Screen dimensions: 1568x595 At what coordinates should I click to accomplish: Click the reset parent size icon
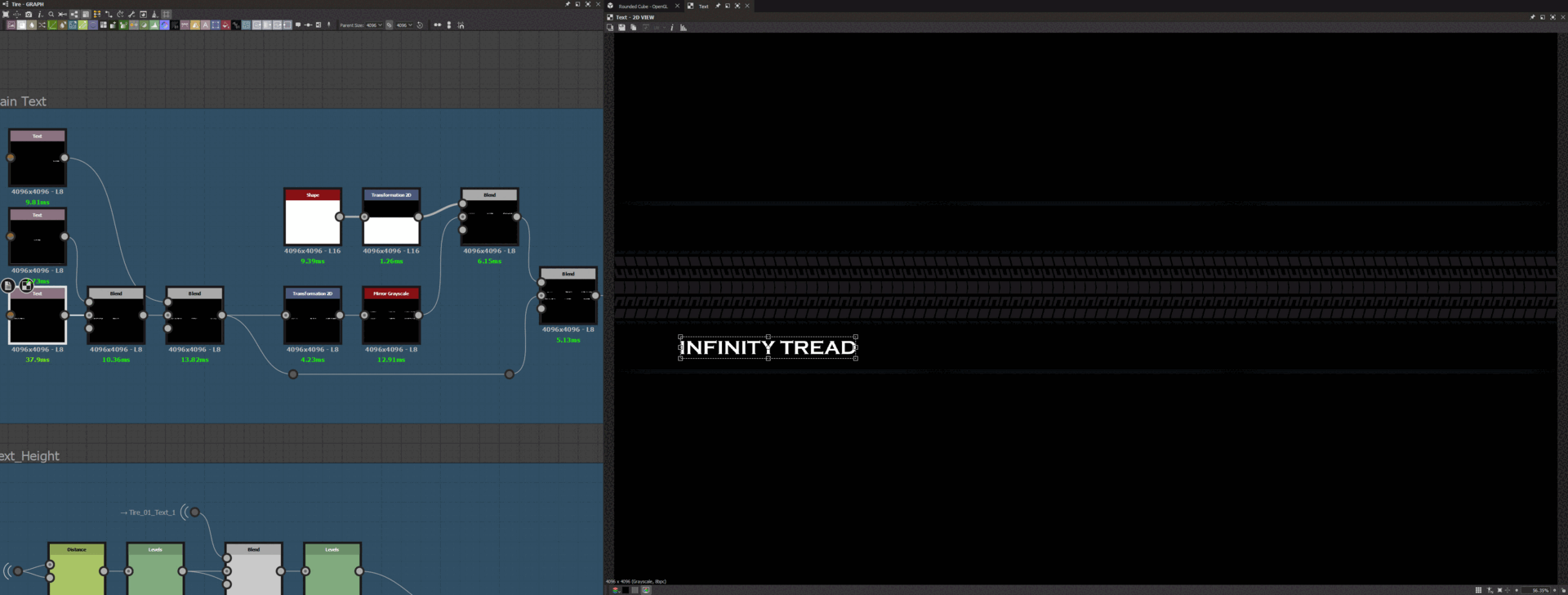point(420,25)
